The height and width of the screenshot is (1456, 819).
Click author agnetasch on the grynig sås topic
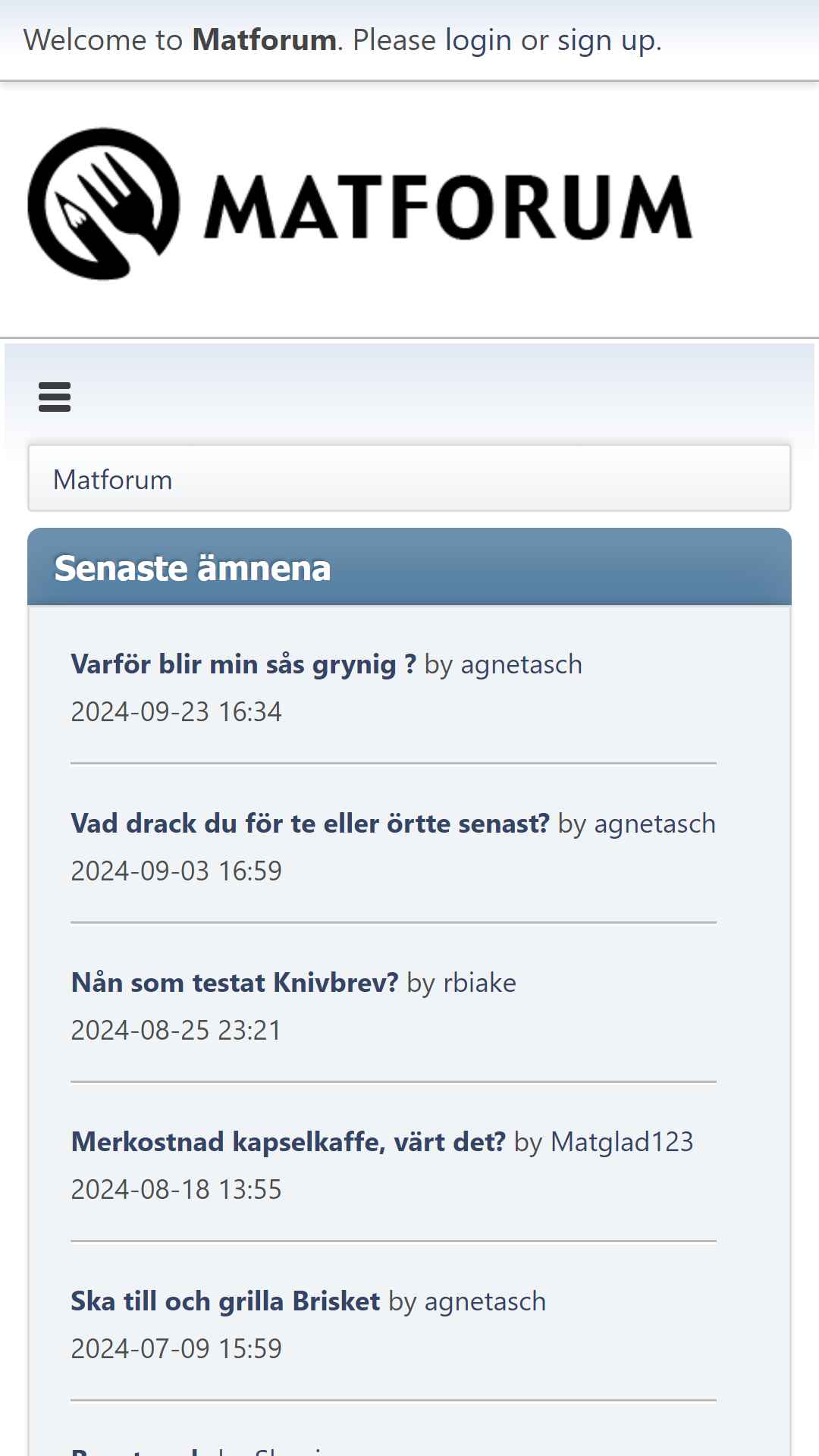522,664
